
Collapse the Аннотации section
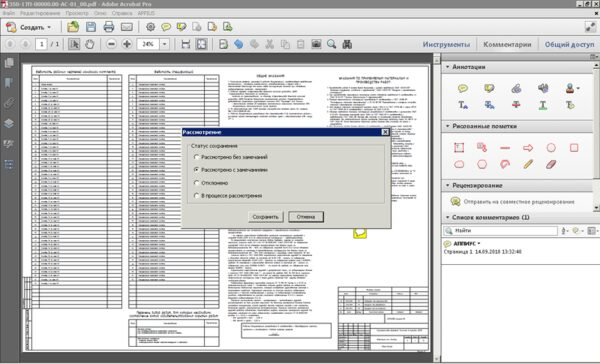click(448, 67)
